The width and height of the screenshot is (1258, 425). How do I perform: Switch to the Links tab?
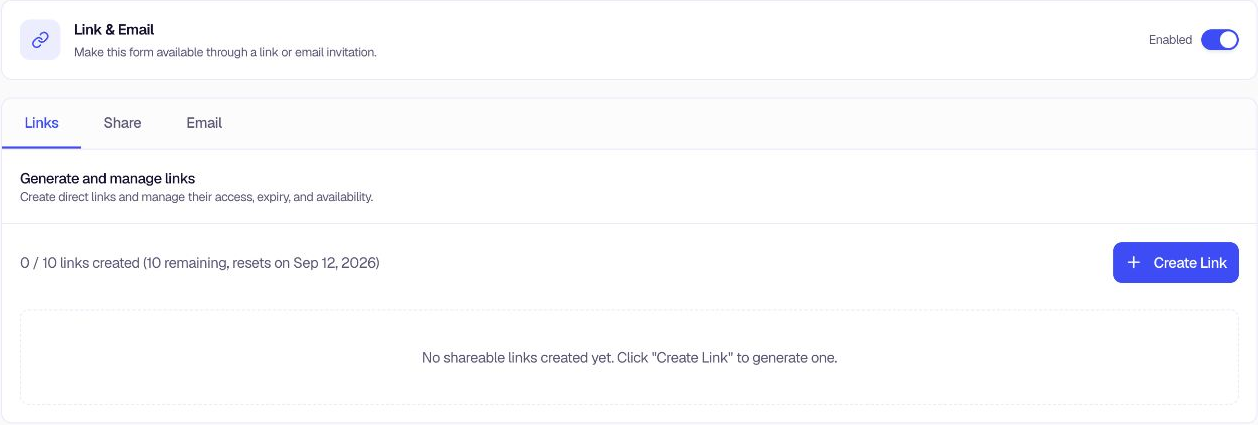click(x=42, y=123)
